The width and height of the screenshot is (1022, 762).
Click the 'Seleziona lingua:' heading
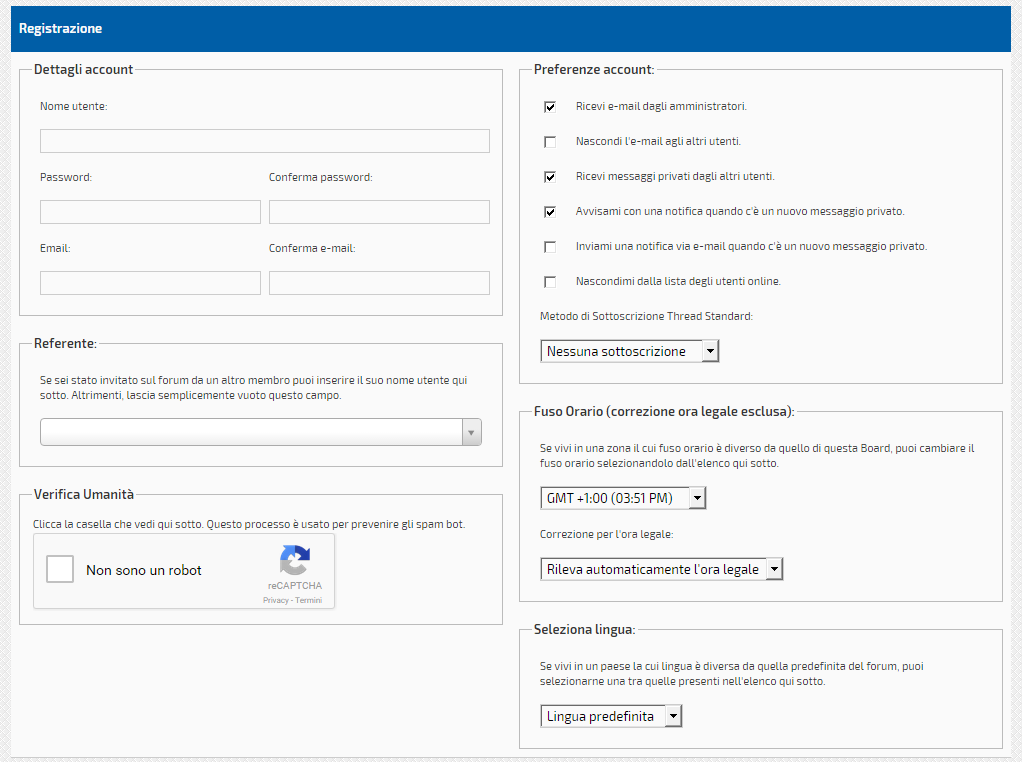pos(584,630)
